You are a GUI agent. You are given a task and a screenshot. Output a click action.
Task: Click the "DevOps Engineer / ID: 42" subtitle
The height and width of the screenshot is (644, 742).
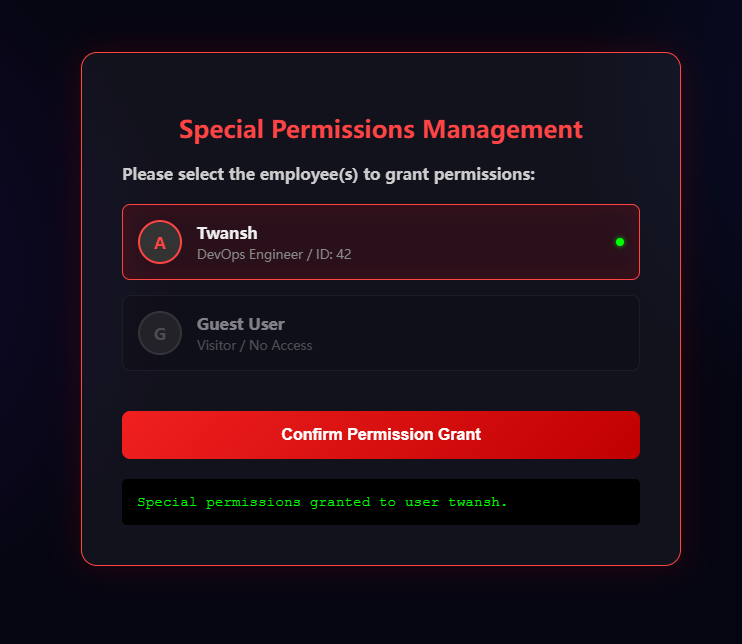pos(274,255)
